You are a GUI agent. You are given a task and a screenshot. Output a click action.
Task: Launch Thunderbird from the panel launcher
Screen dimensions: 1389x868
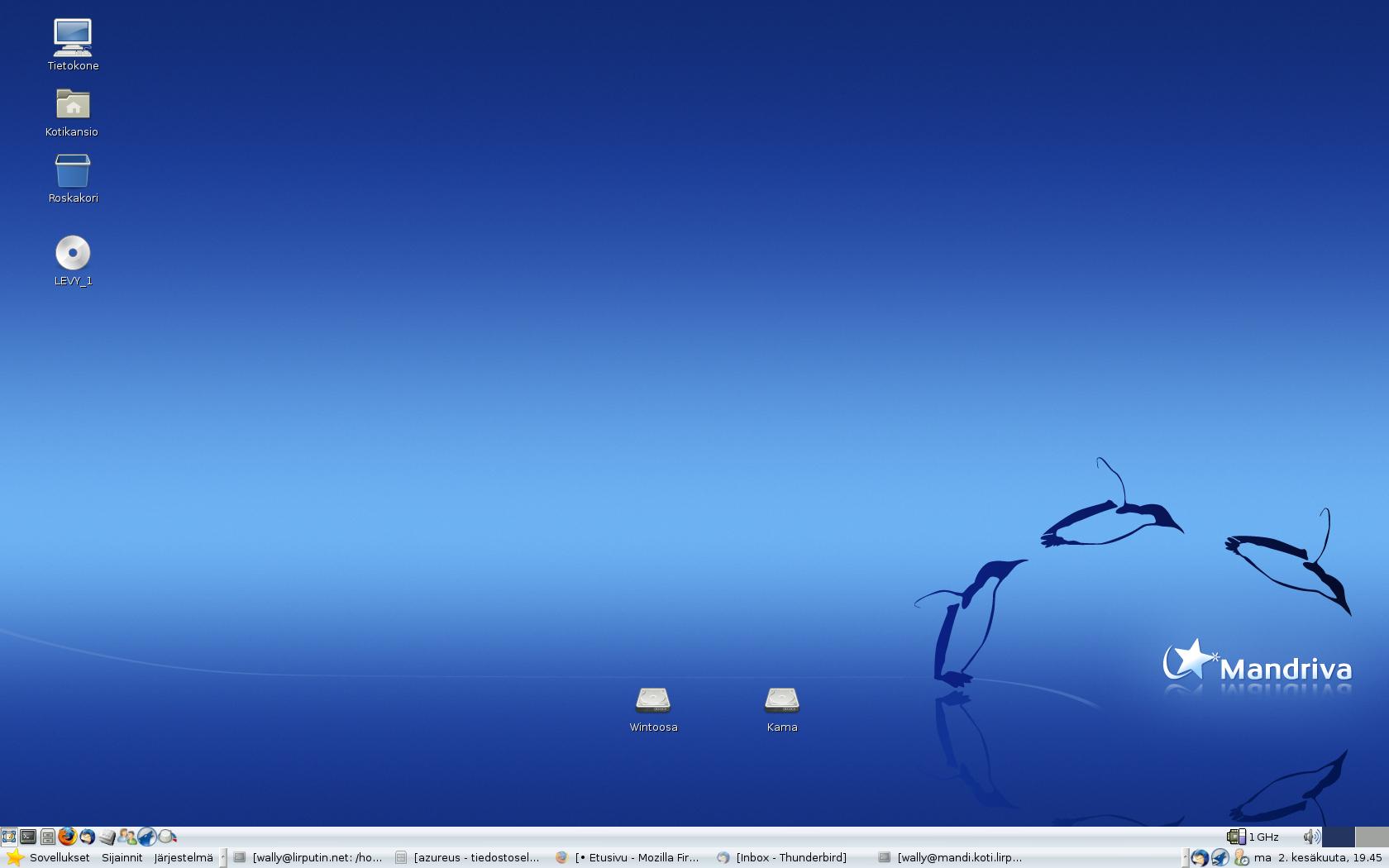(x=88, y=837)
